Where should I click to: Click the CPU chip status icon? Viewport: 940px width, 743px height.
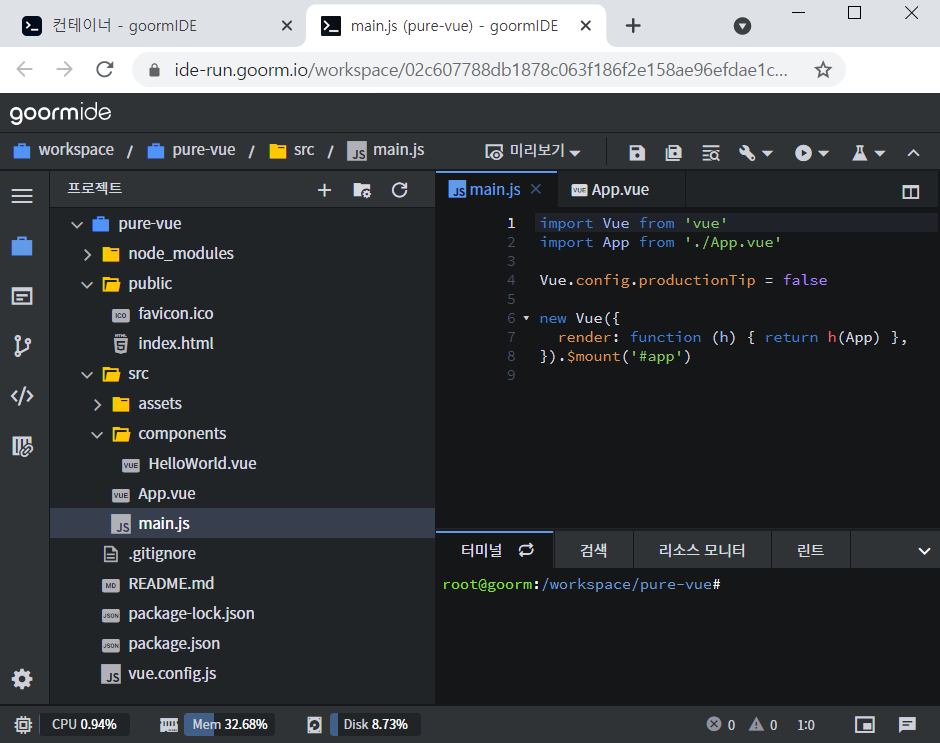pos(23,725)
